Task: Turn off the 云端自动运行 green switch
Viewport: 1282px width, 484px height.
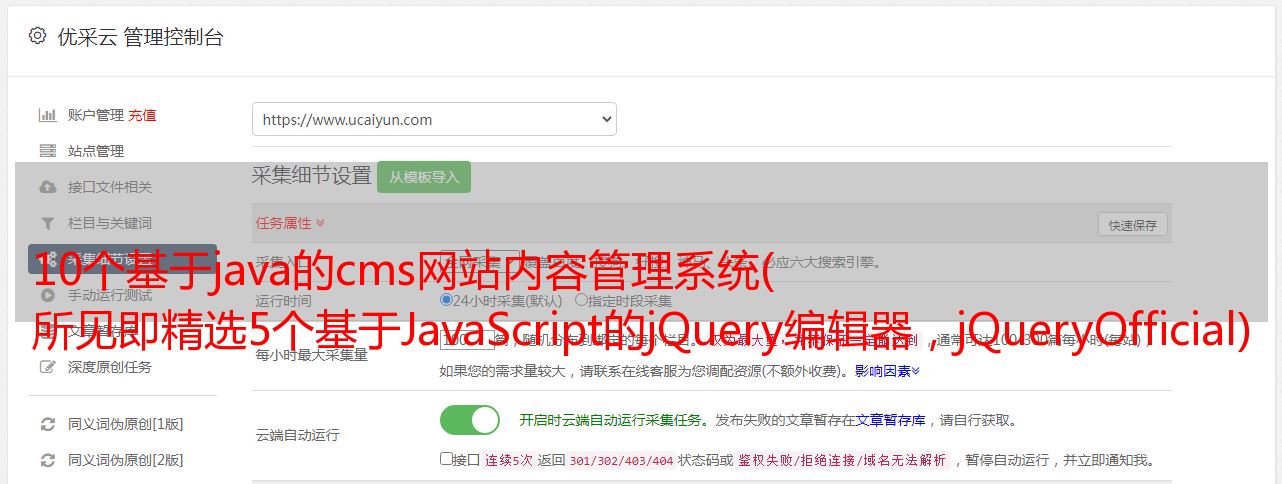Action: point(470,420)
